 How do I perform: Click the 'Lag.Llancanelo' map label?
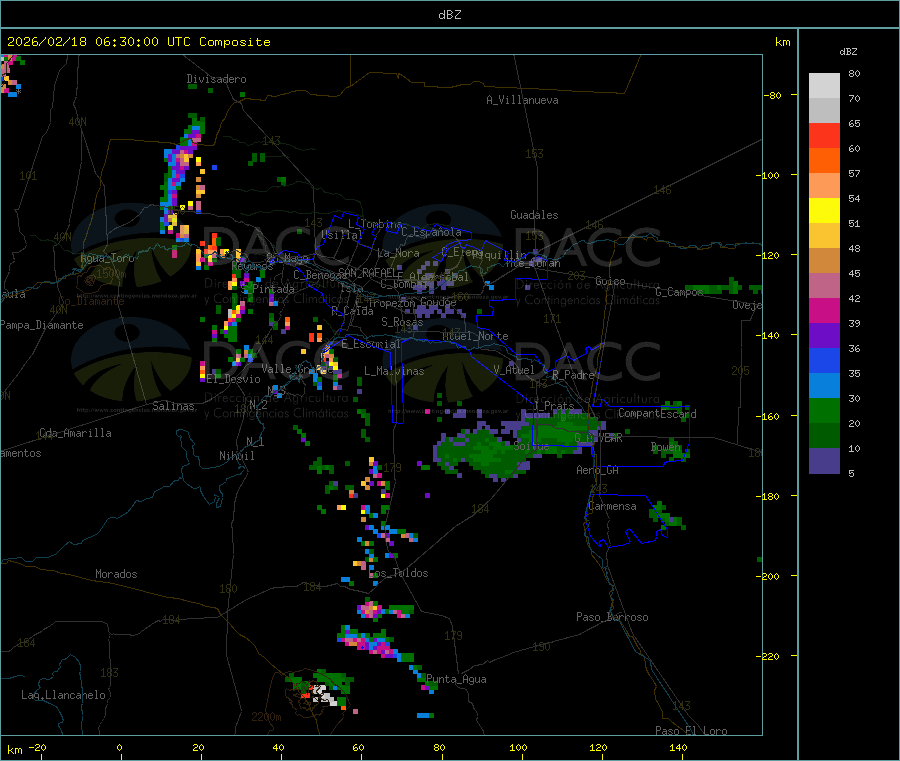click(x=64, y=695)
